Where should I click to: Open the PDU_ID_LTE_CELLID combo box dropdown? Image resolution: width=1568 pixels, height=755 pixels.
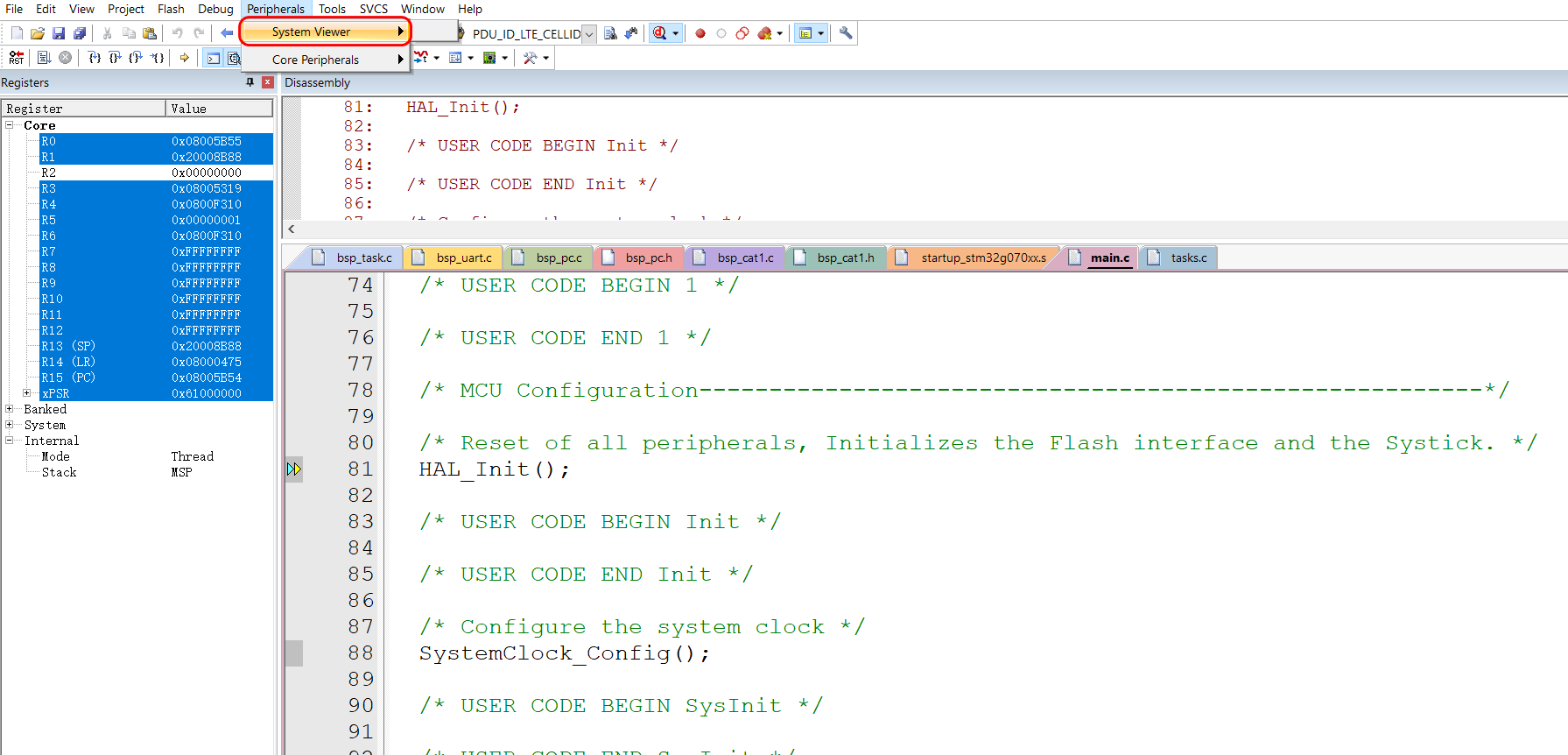589,34
